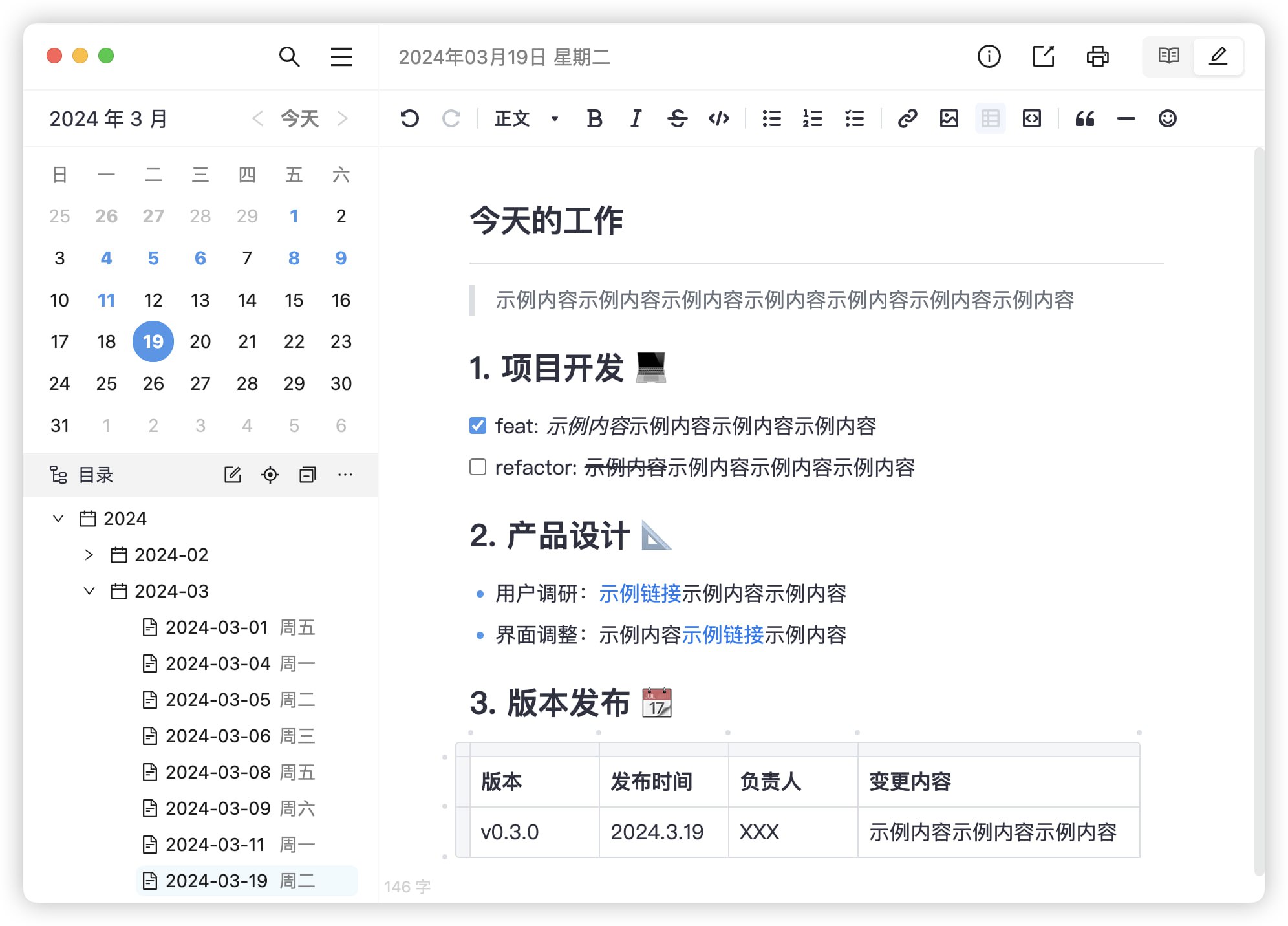Click the export/share note icon
1288x926 pixels.
[1043, 57]
